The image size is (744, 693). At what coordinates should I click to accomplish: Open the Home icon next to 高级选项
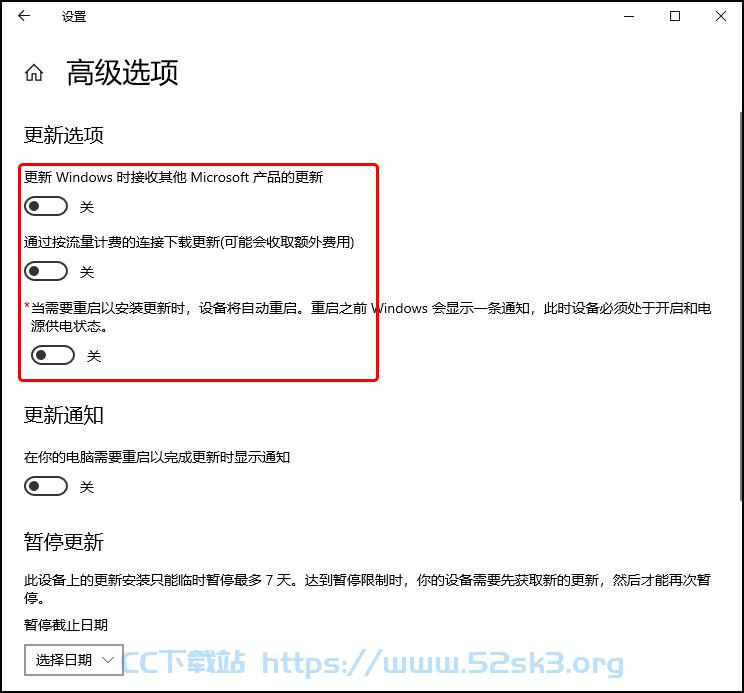pyautogui.click(x=34, y=73)
